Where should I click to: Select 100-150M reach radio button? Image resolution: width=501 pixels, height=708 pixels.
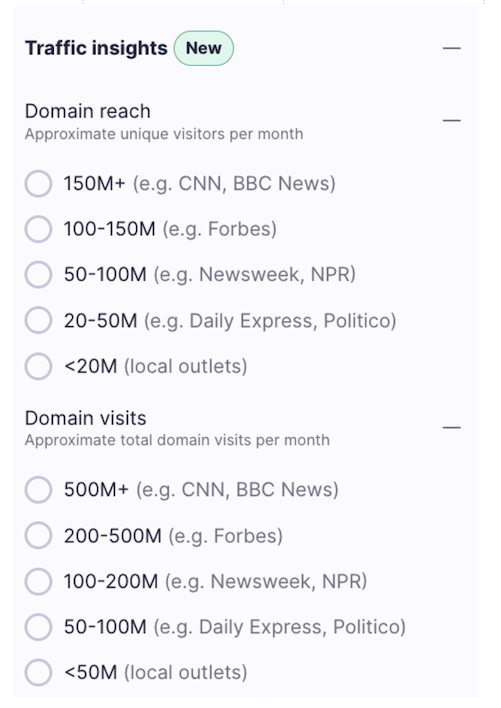point(38,229)
